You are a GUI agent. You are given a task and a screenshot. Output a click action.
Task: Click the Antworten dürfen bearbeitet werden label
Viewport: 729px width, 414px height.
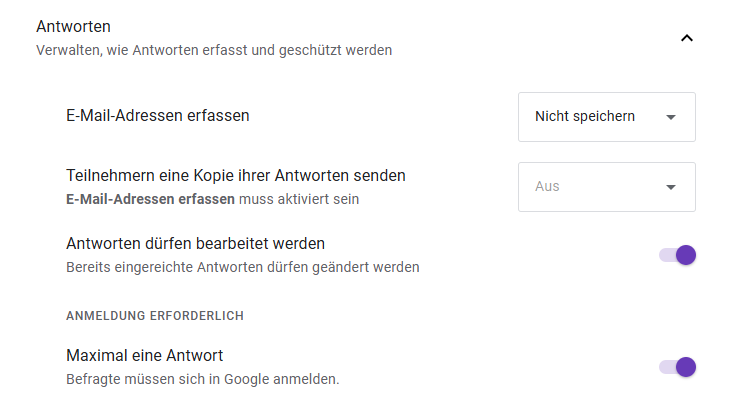pos(195,243)
